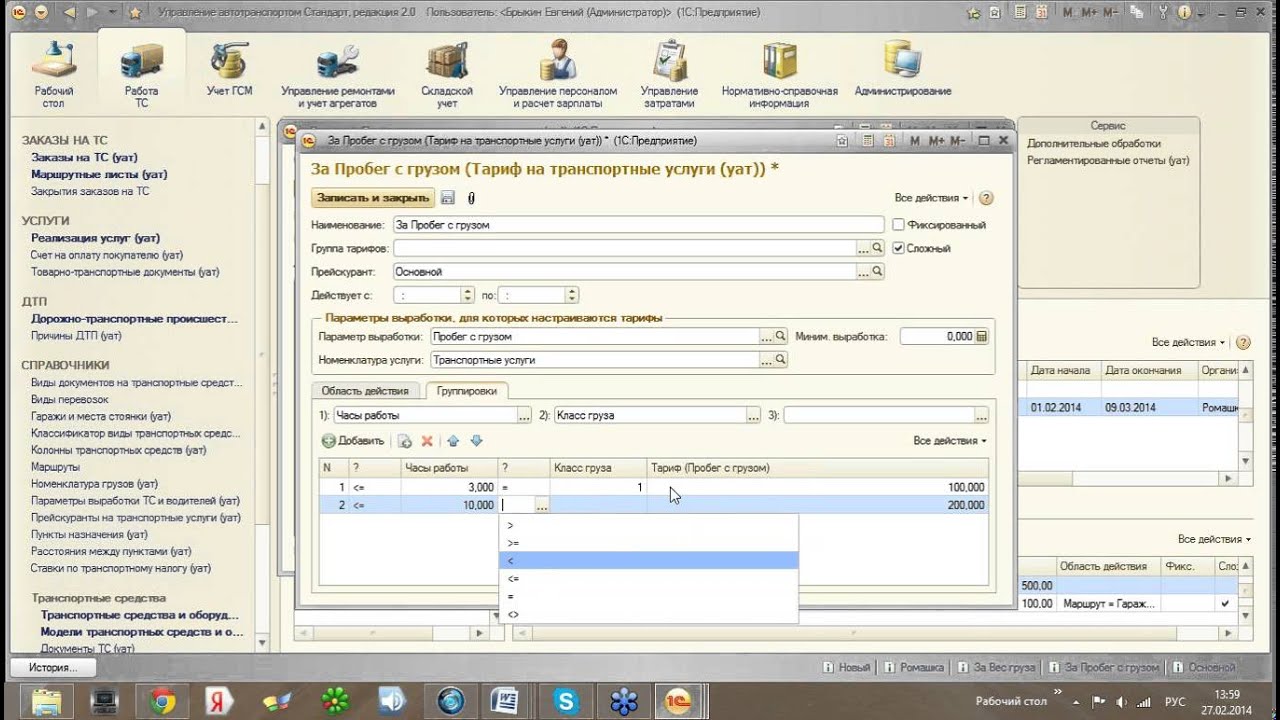Enable the Фиксированный checkbox
This screenshot has height=720, width=1280.
tap(898, 225)
